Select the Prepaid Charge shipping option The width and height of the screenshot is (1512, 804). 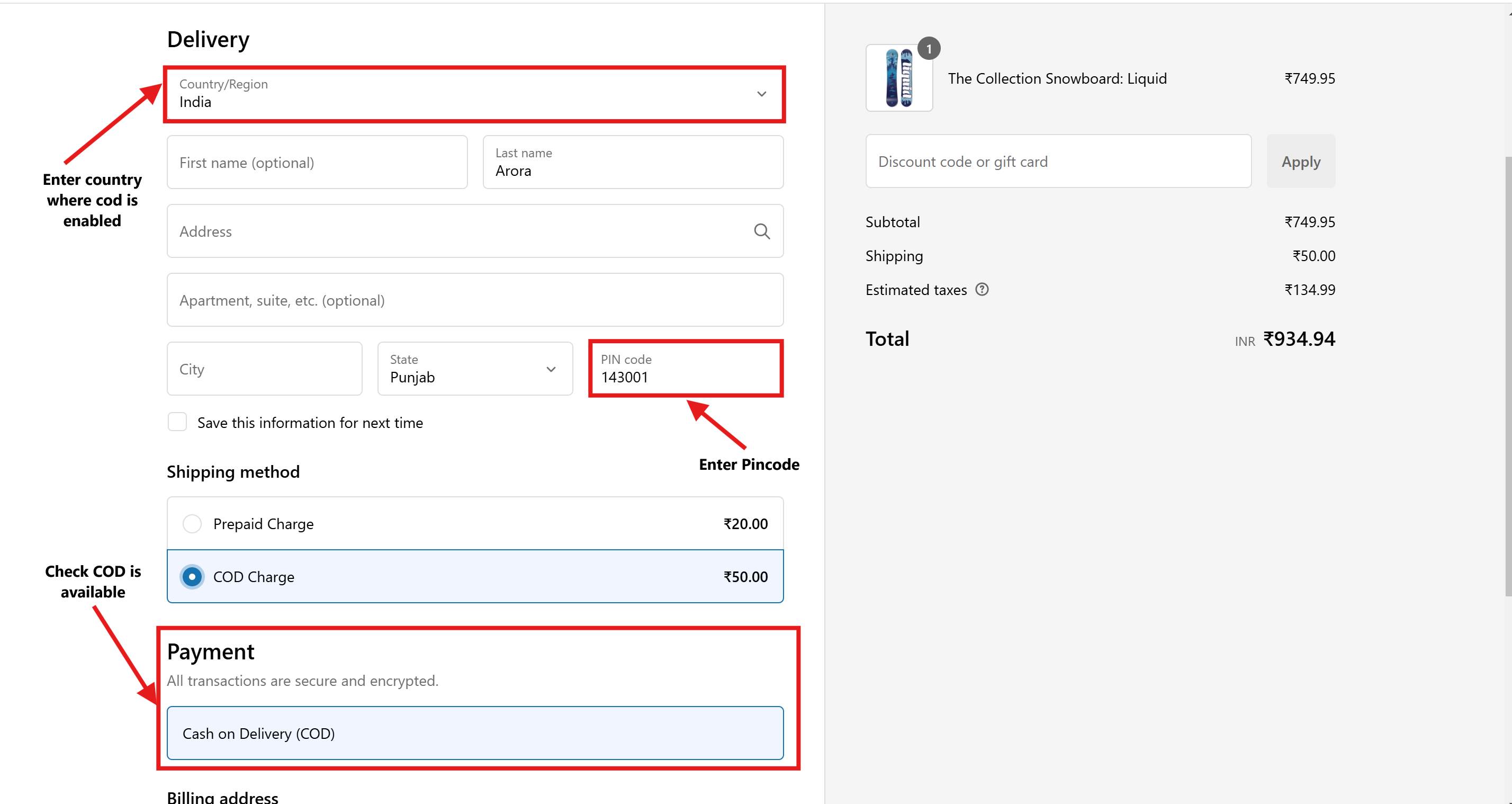tap(192, 523)
